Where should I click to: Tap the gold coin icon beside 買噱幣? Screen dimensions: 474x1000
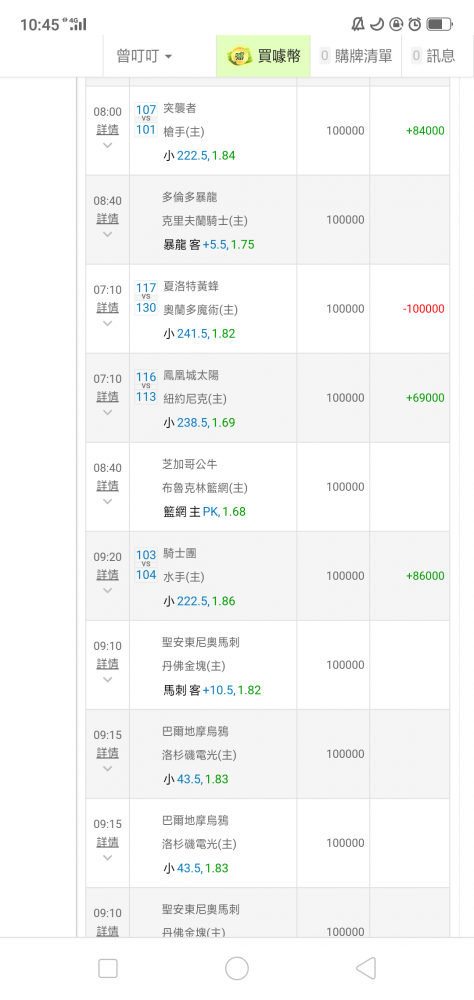[x=240, y=56]
